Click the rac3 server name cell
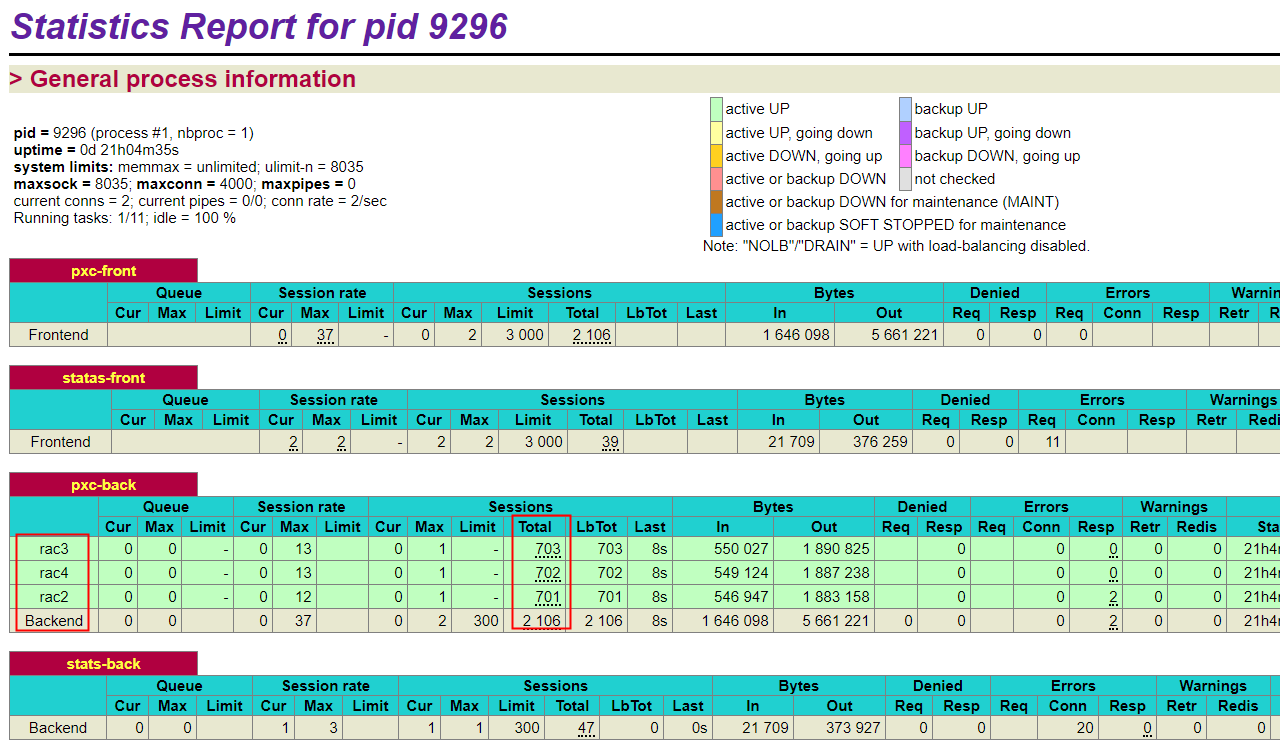The height and width of the screenshot is (740, 1280). click(54, 549)
